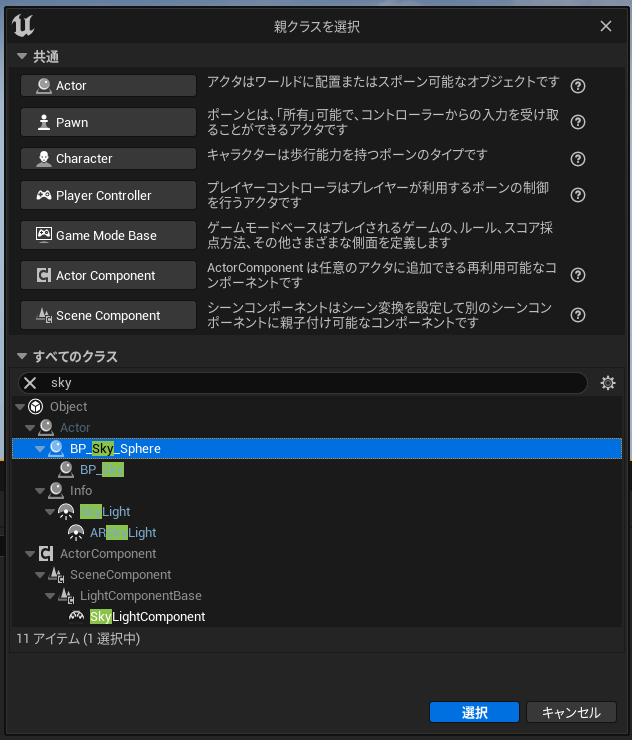Click the SkyLight dome icon

(x=66, y=512)
